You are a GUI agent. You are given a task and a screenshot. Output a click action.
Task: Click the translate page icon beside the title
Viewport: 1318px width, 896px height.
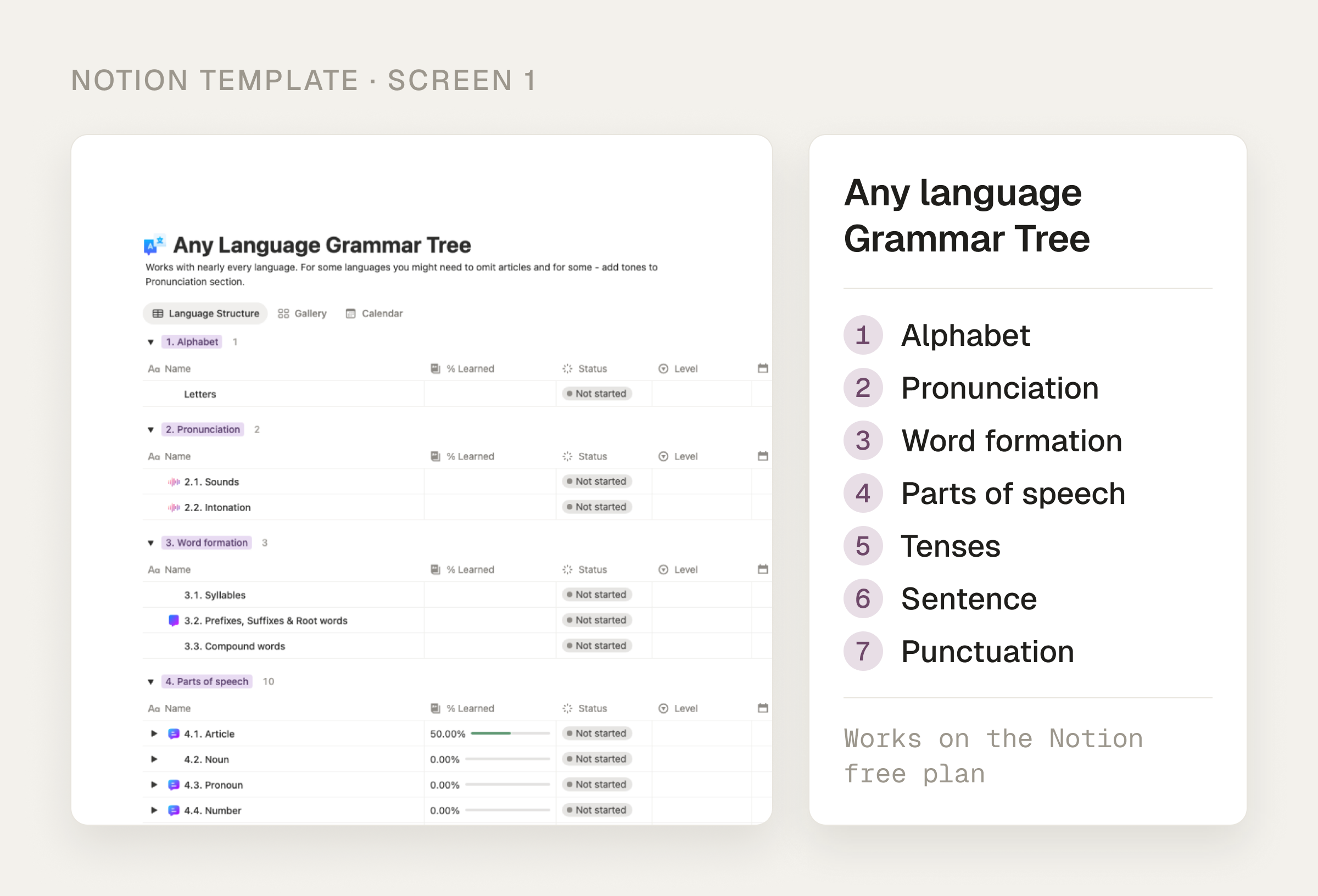click(154, 244)
